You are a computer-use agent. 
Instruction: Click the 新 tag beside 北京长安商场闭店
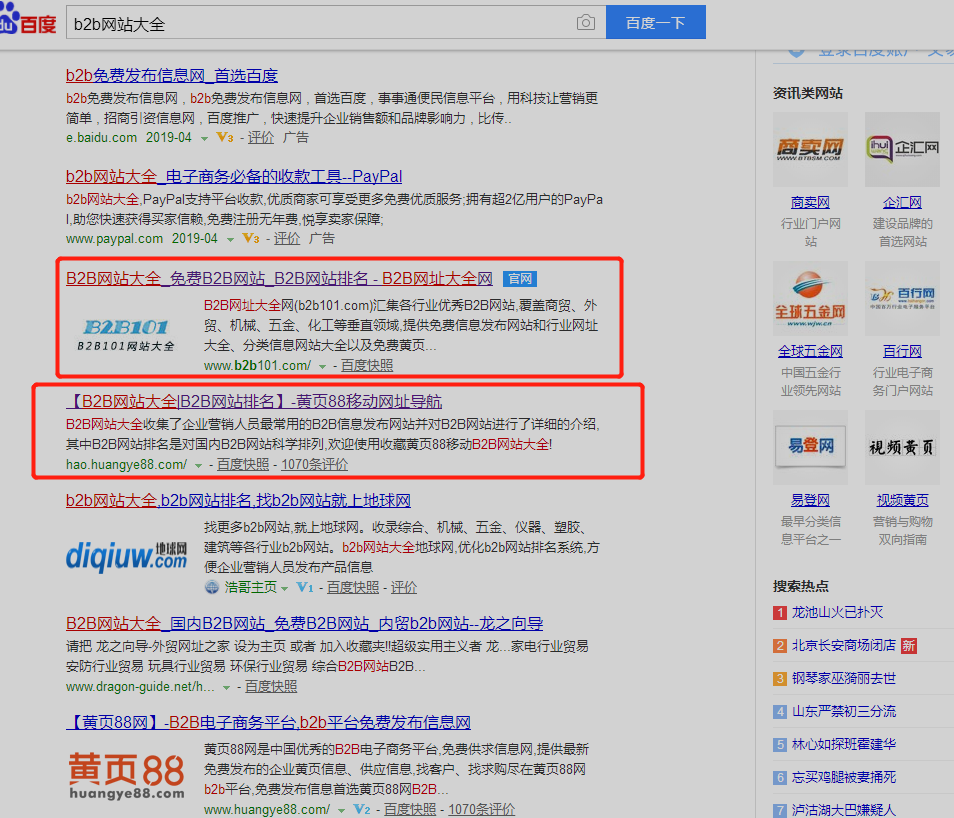tap(908, 646)
